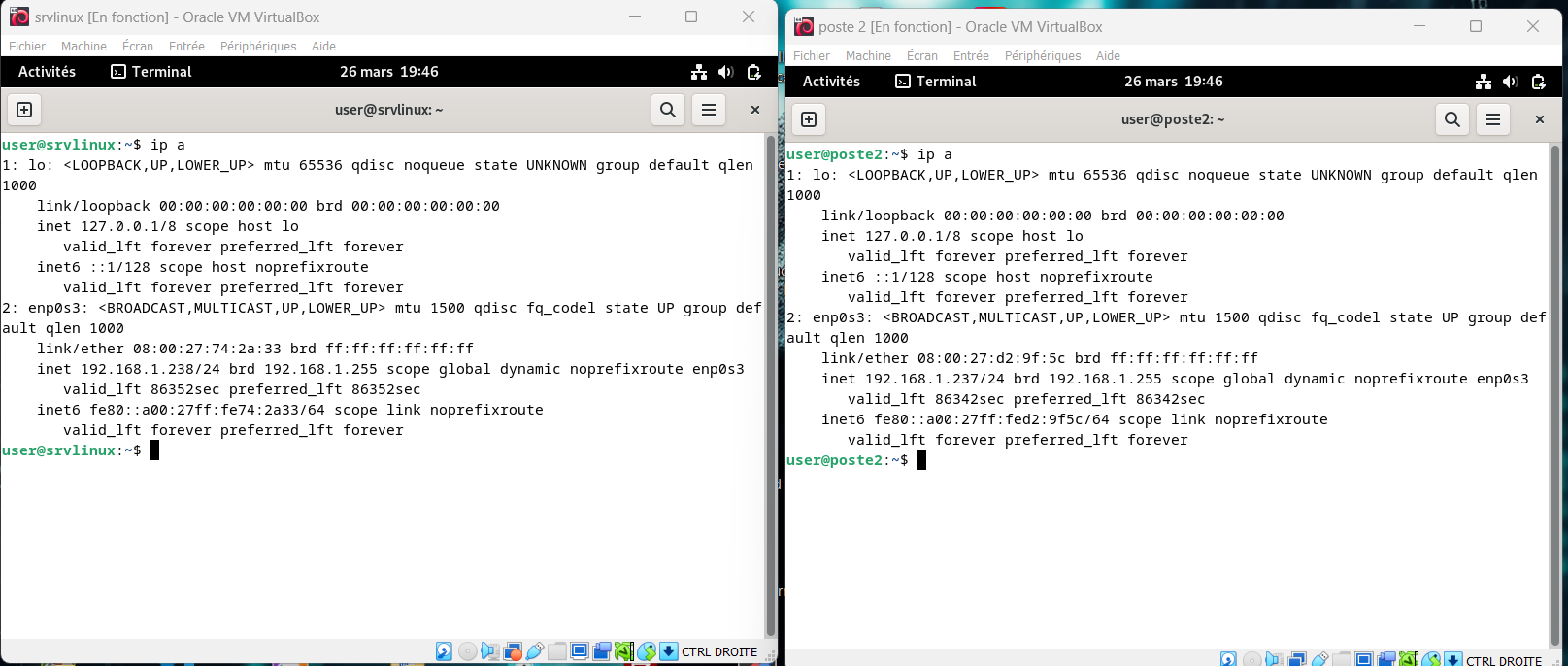Open Machine menu in poste 2 window
1568x666 pixels.
click(x=868, y=55)
